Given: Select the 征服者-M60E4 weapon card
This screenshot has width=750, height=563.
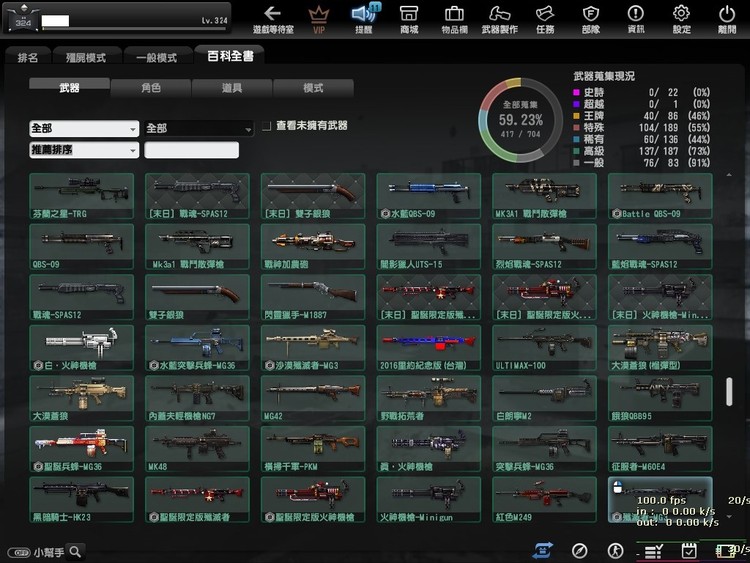Looking at the screenshot, I should tap(660, 449).
